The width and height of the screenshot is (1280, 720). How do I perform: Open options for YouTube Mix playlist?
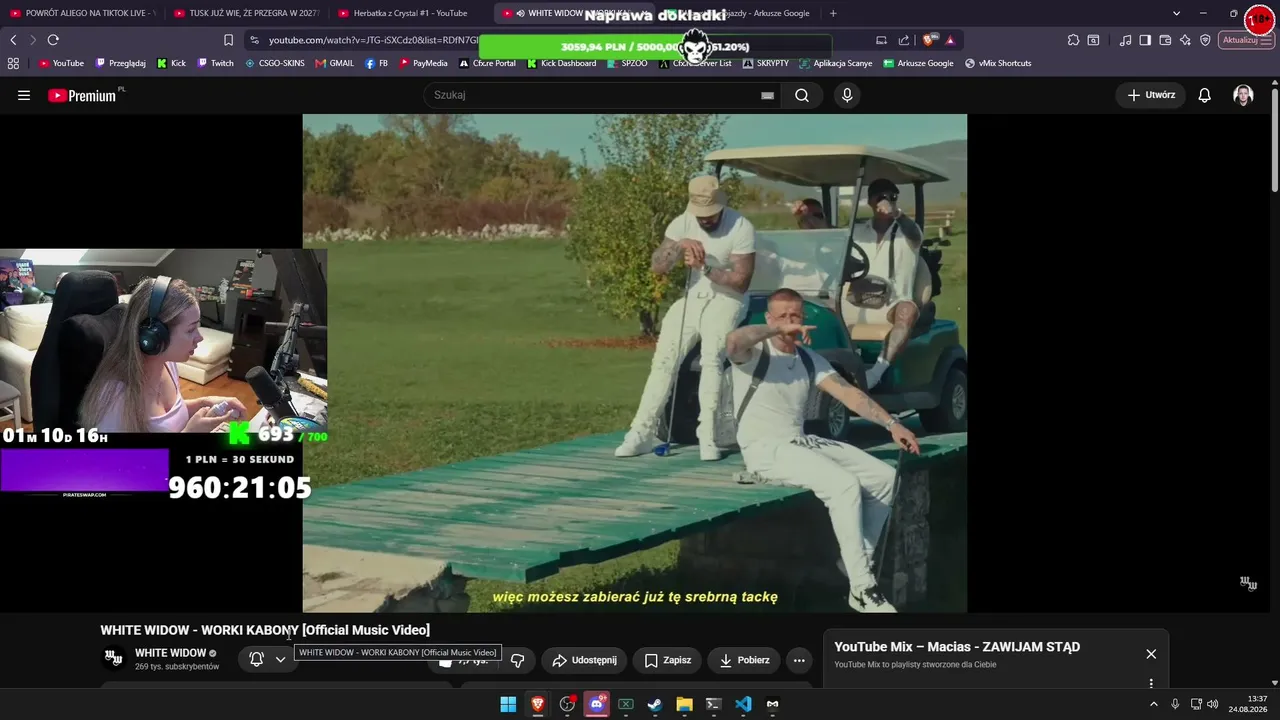tap(1151, 684)
